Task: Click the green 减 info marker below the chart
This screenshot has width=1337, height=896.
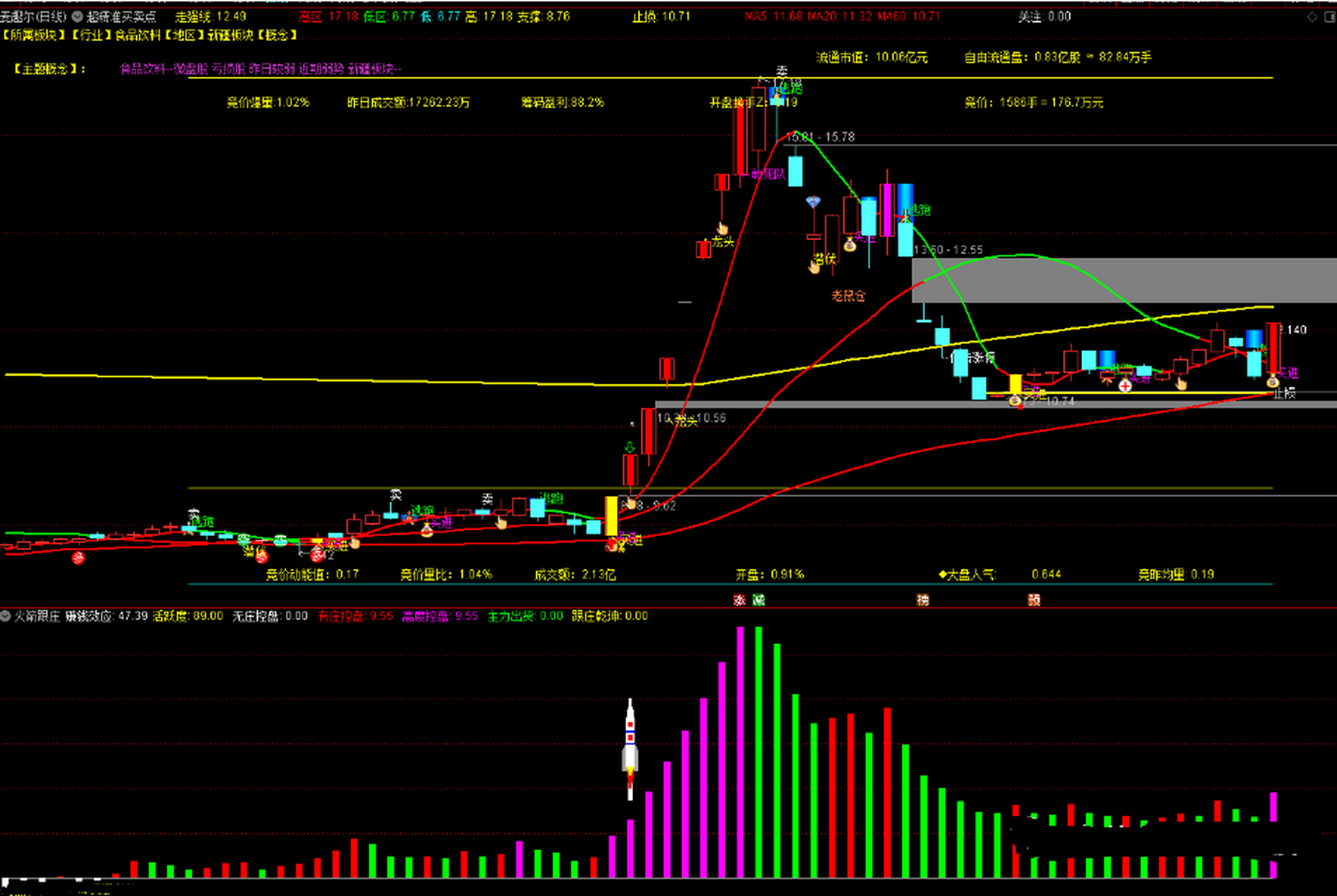Action: pyautogui.click(x=758, y=600)
